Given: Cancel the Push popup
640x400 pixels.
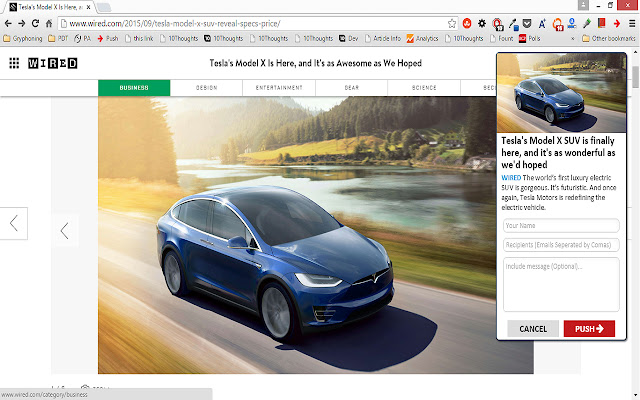Looking at the screenshot, I should (x=533, y=329).
